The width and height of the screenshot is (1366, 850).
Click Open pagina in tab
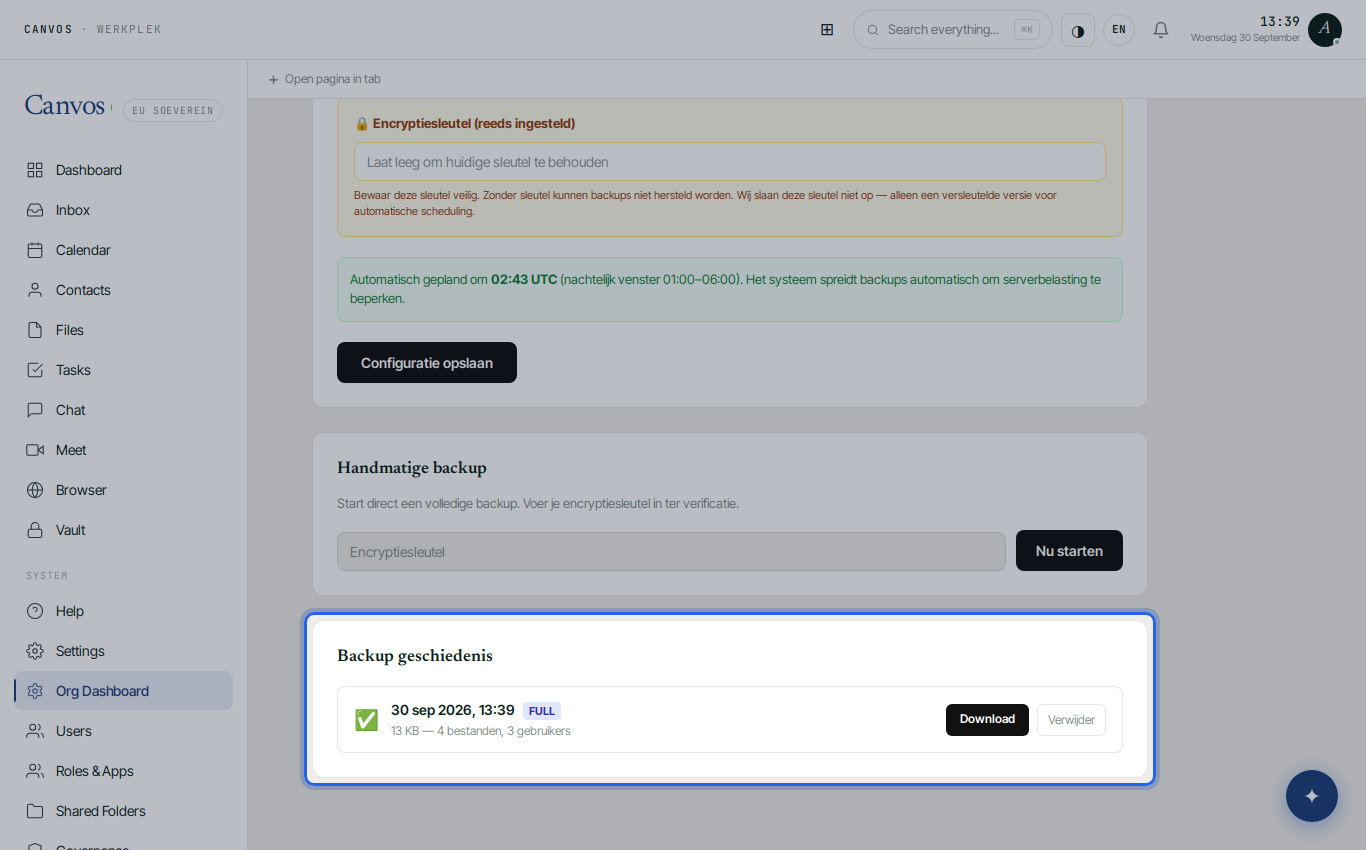click(324, 79)
